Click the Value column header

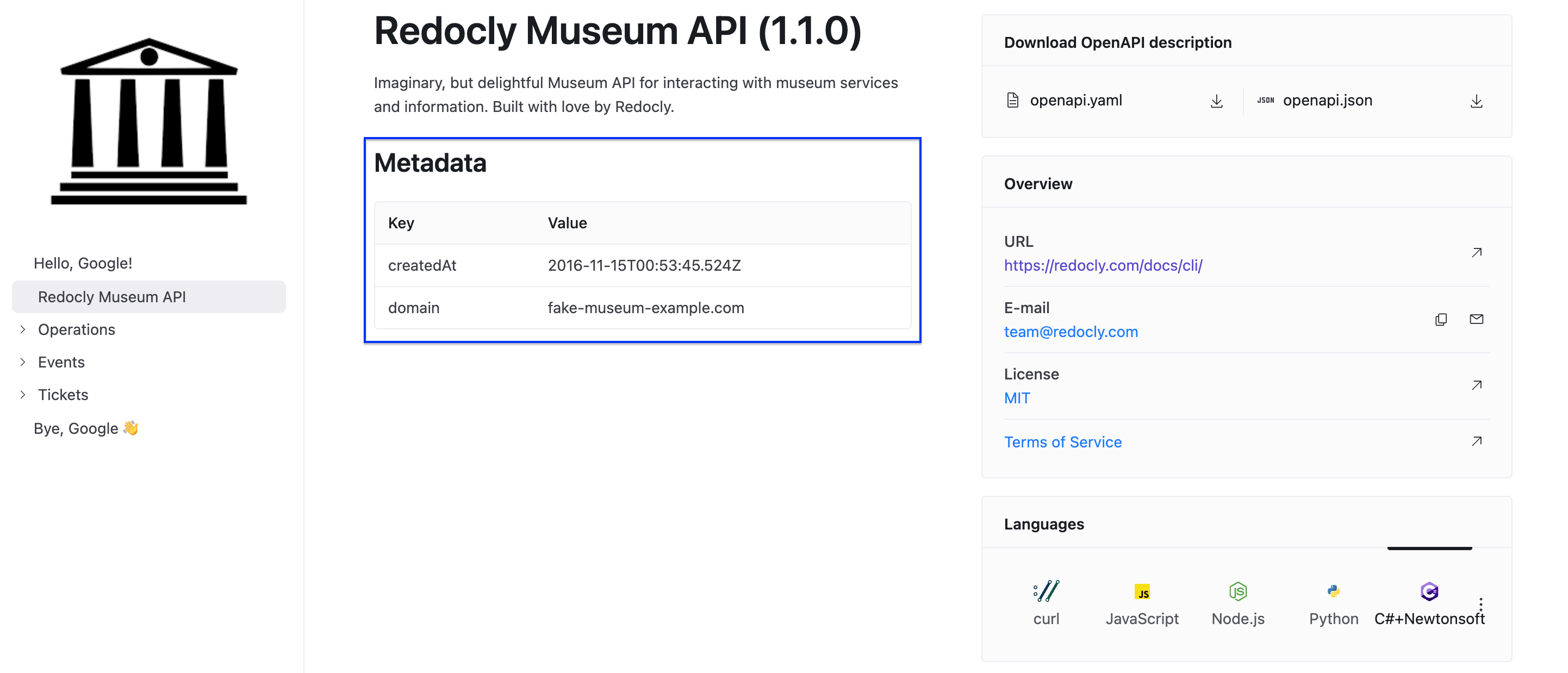point(567,223)
